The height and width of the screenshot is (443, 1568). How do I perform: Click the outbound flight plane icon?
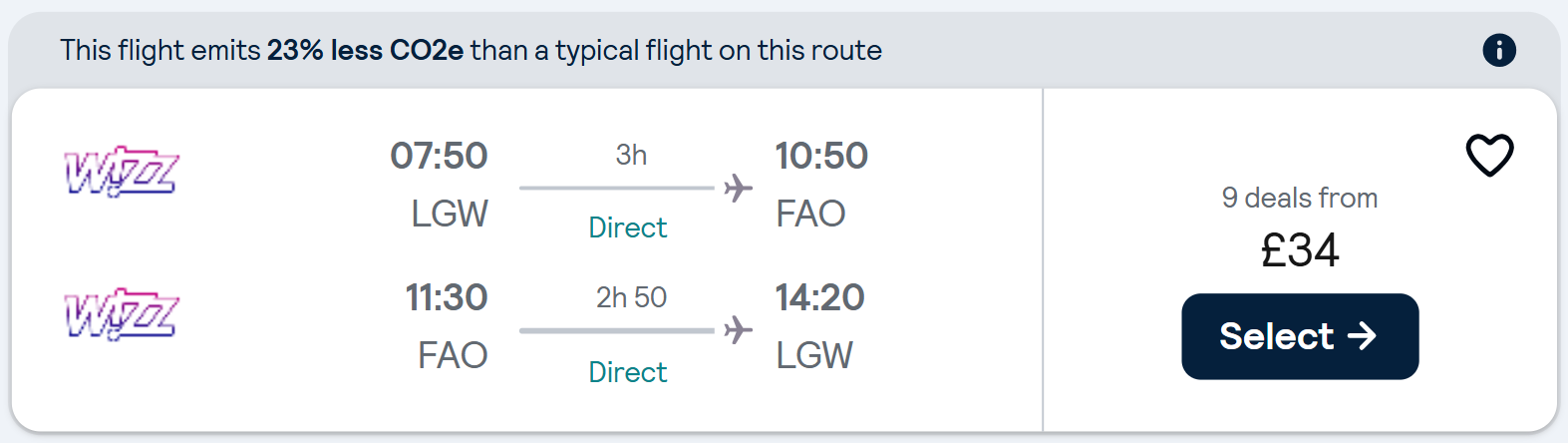(x=738, y=188)
